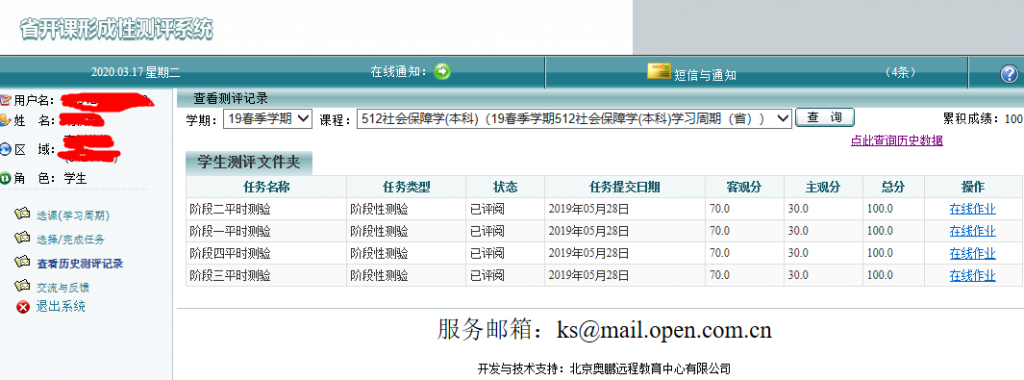1024x380 pixels.
Task: Open the yellow envelope messages icon
Action: coord(659,72)
